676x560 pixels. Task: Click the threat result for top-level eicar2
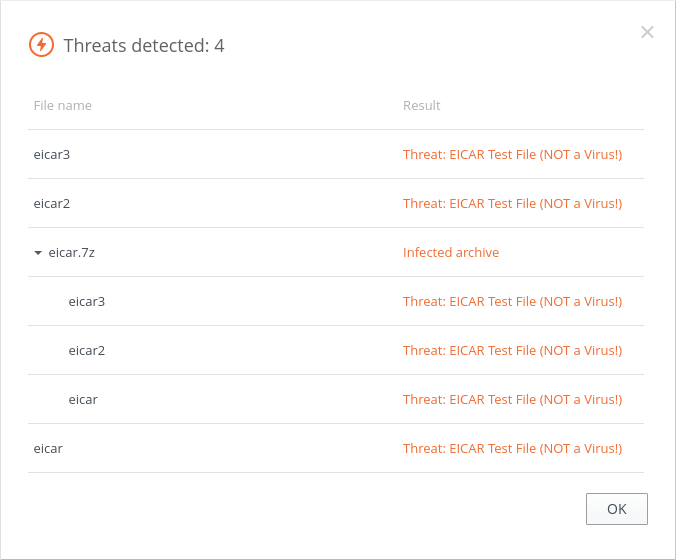pyautogui.click(x=512, y=203)
